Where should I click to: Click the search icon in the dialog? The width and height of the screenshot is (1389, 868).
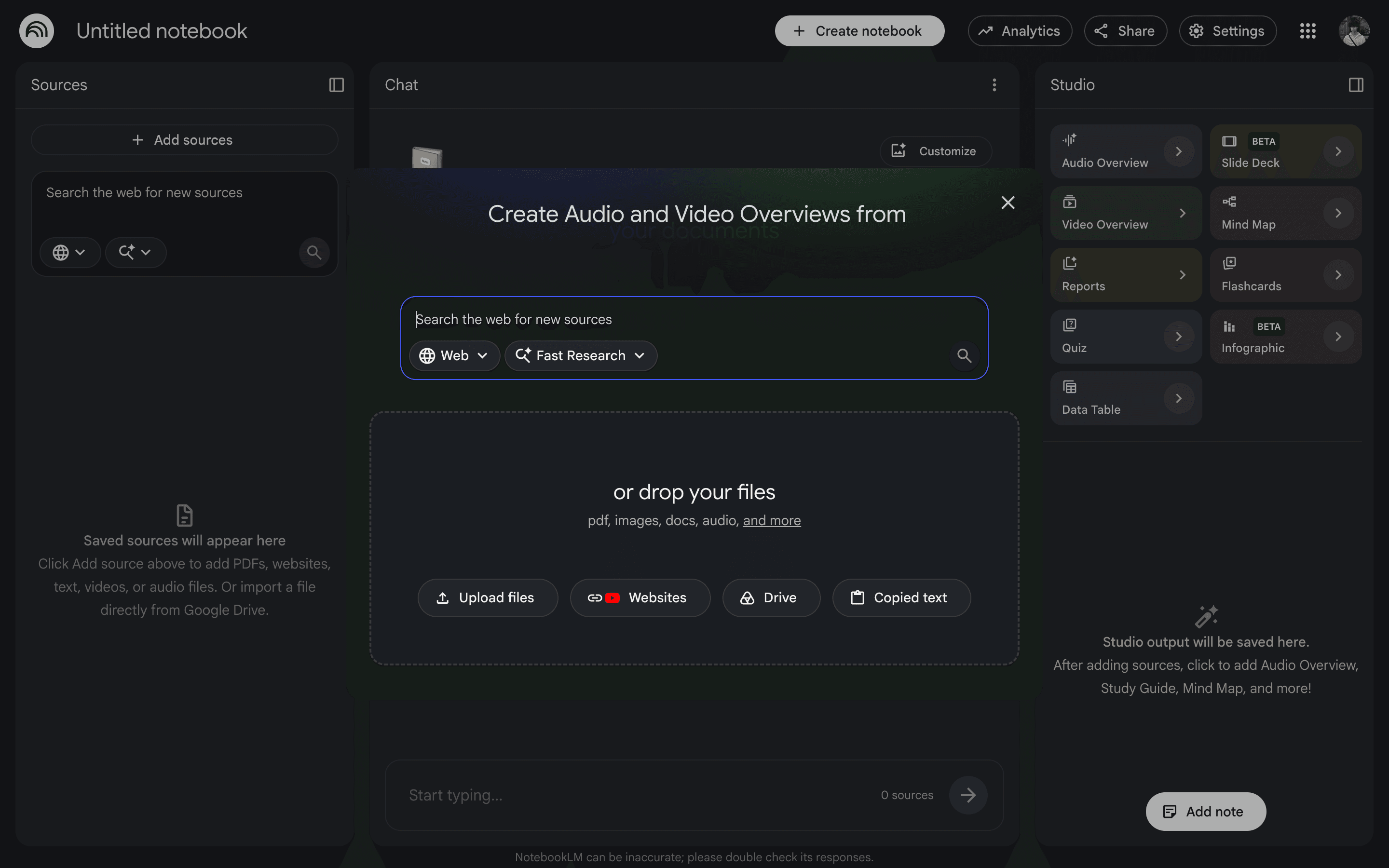pyautogui.click(x=964, y=356)
